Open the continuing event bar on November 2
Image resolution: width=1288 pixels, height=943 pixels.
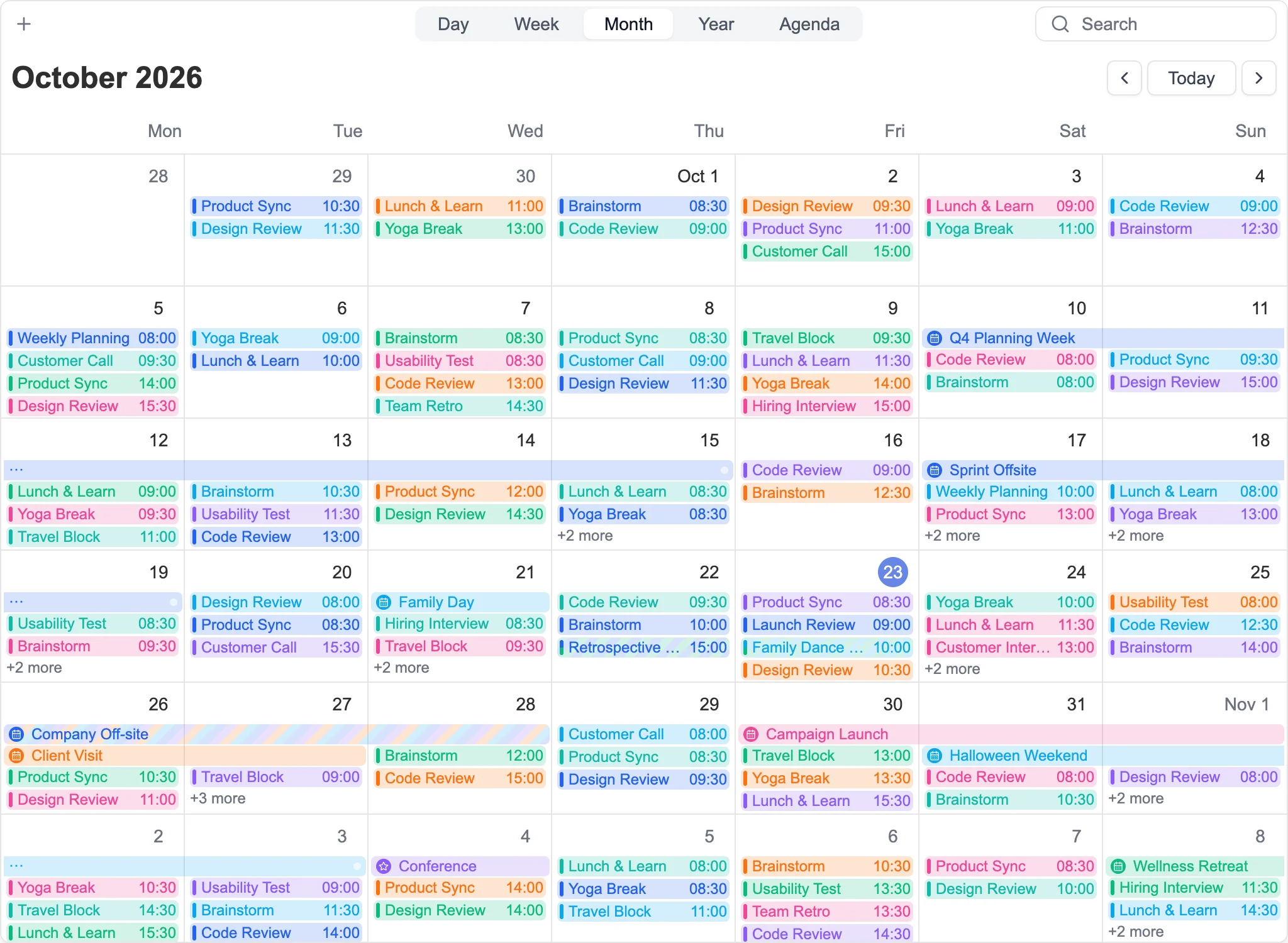point(184,866)
